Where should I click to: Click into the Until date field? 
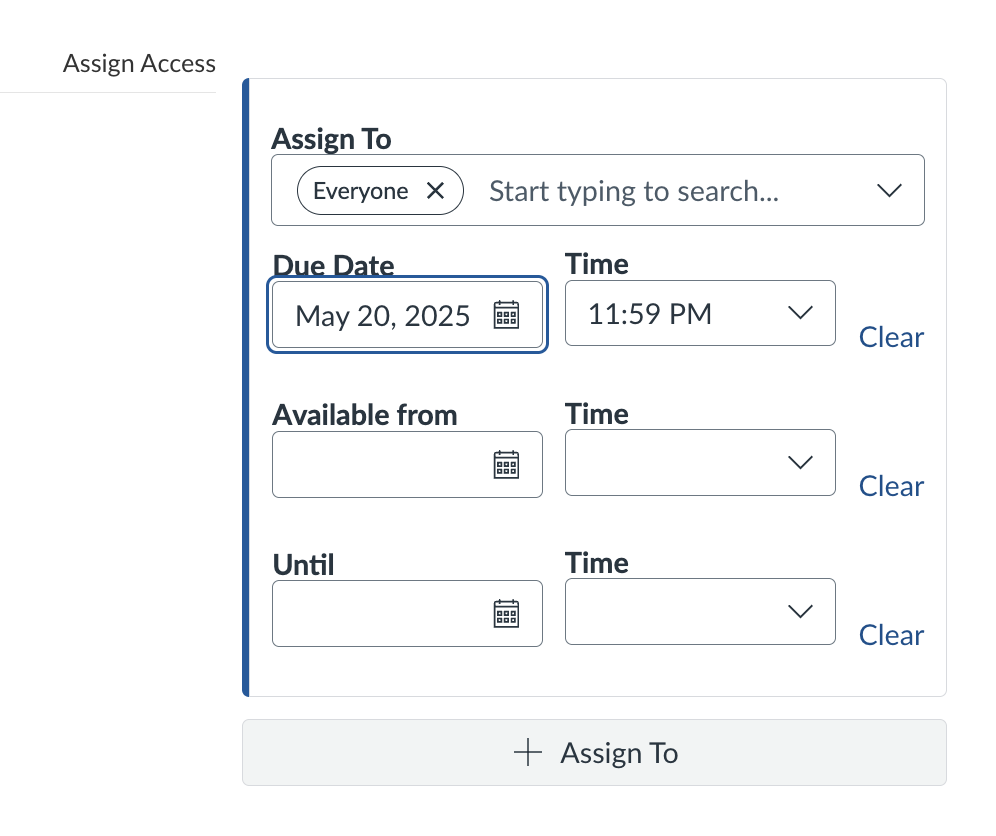click(380, 613)
